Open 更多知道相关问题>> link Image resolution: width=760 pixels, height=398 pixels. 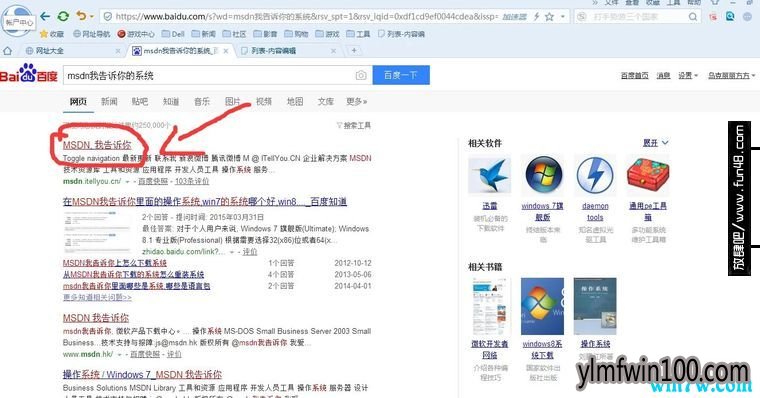point(97,297)
